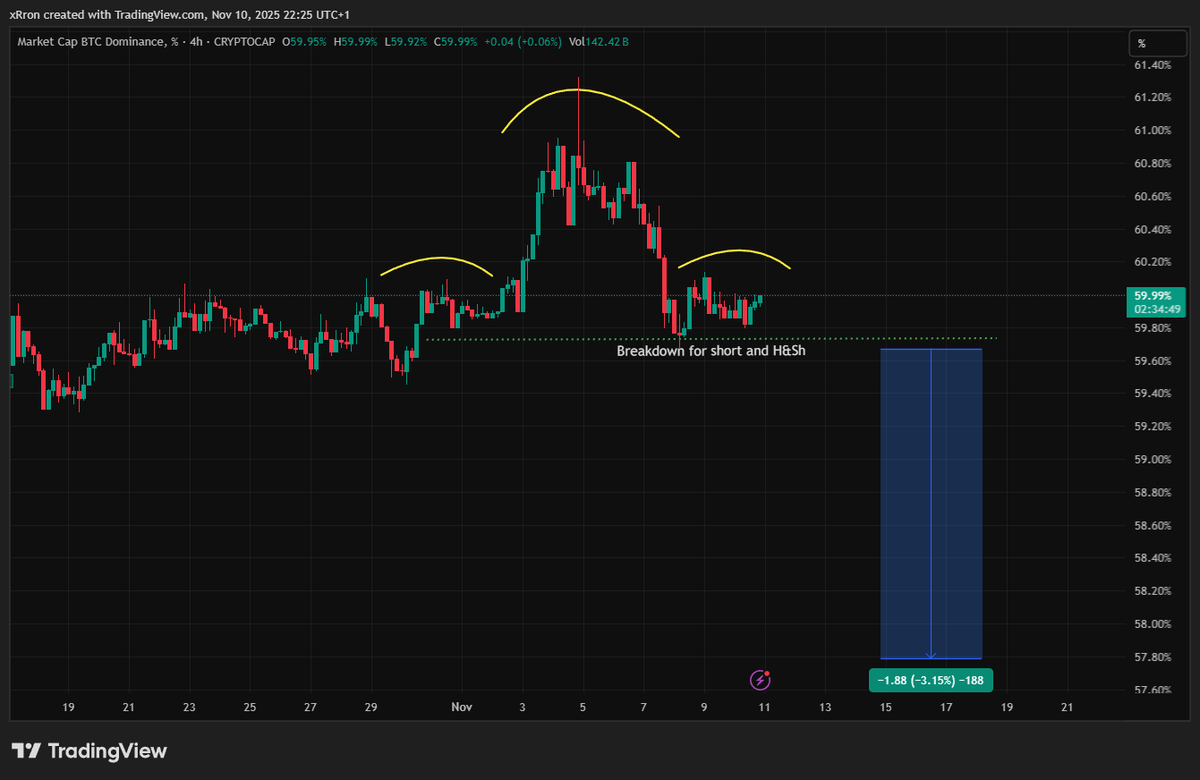Click the 'Breakdown for short and H&Sh' annotation
This screenshot has height=780, width=1200.
711,351
